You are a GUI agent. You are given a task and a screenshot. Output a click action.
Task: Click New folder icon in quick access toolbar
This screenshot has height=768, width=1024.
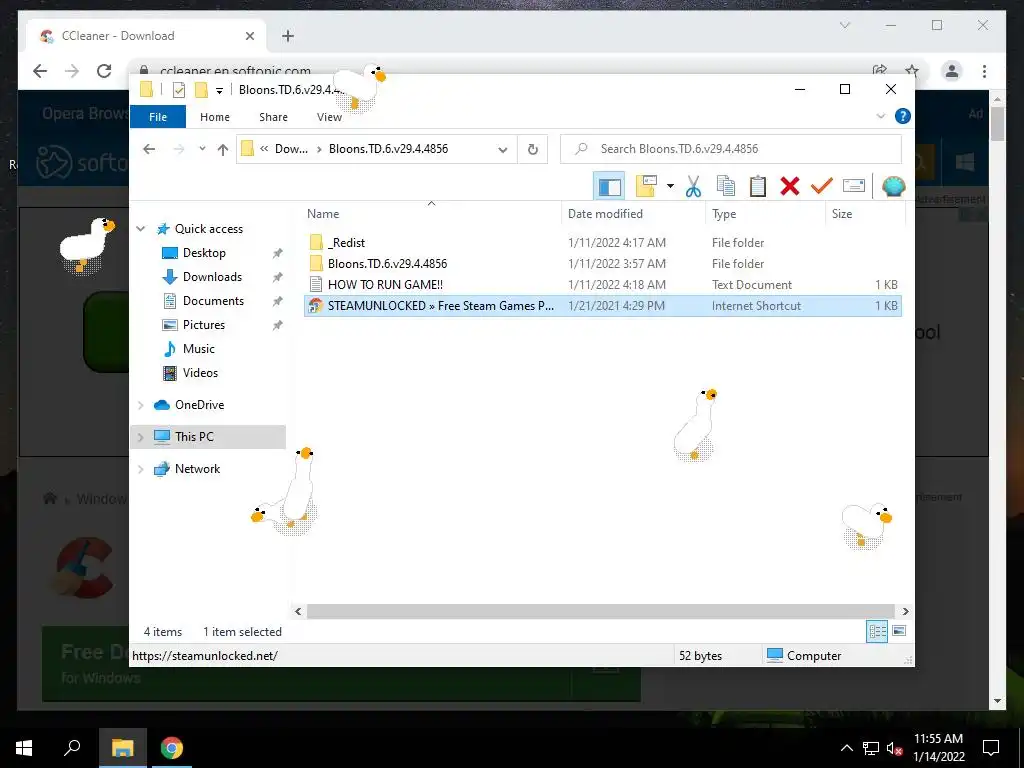201,90
